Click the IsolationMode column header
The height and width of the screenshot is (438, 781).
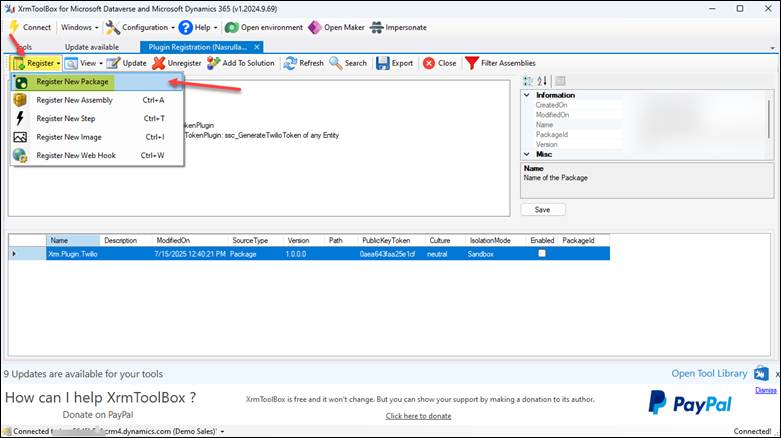[x=495, y=240]
